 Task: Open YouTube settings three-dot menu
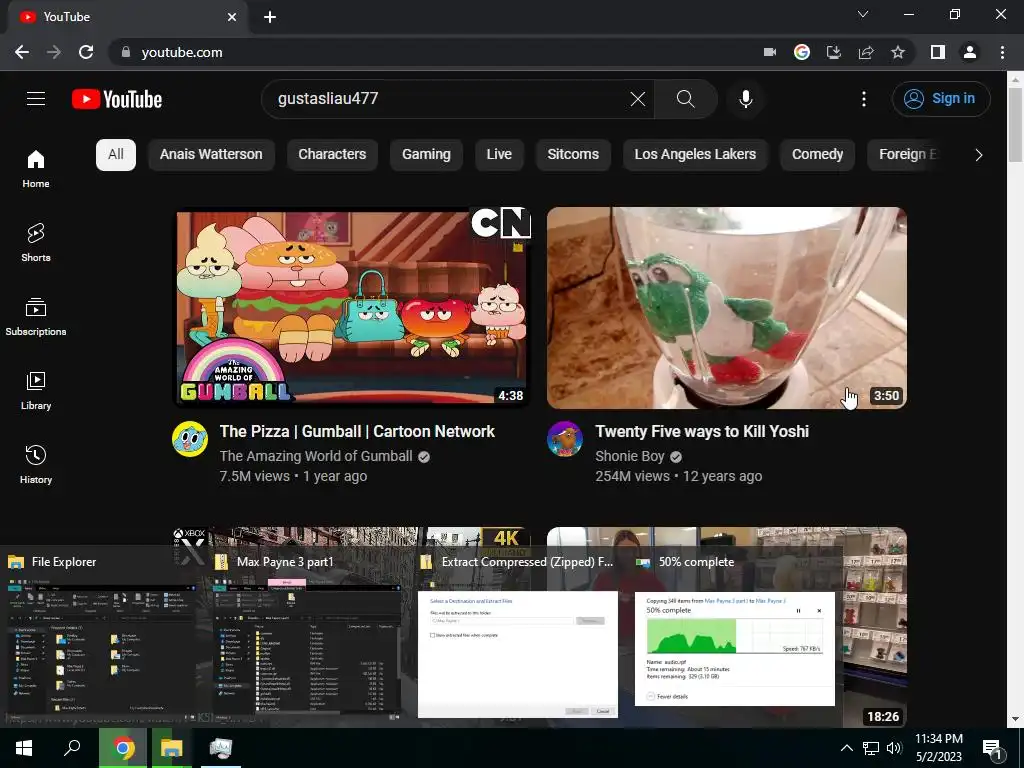click(x=863, y=99)
